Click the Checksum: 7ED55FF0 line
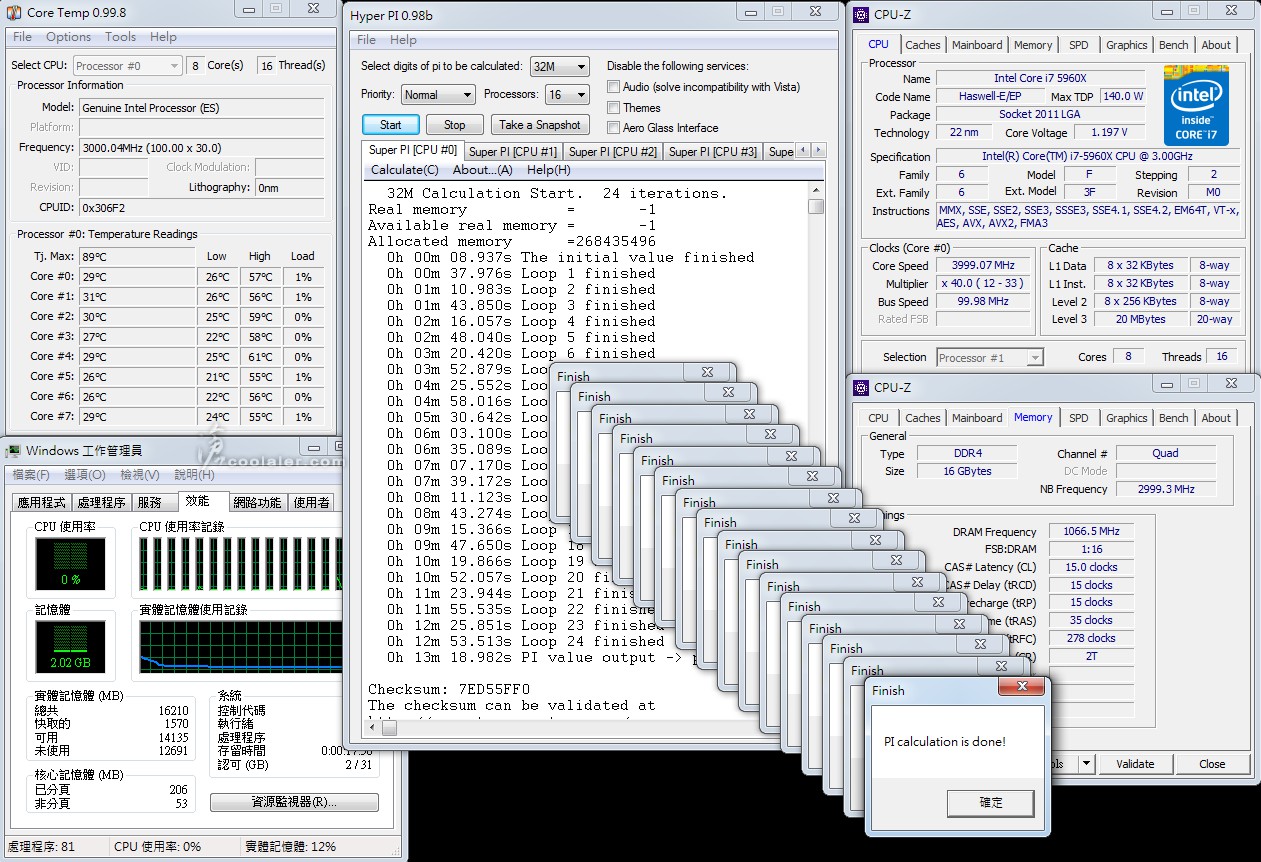This screenshot has height=862, width=1261. click(x=449, y=689)
